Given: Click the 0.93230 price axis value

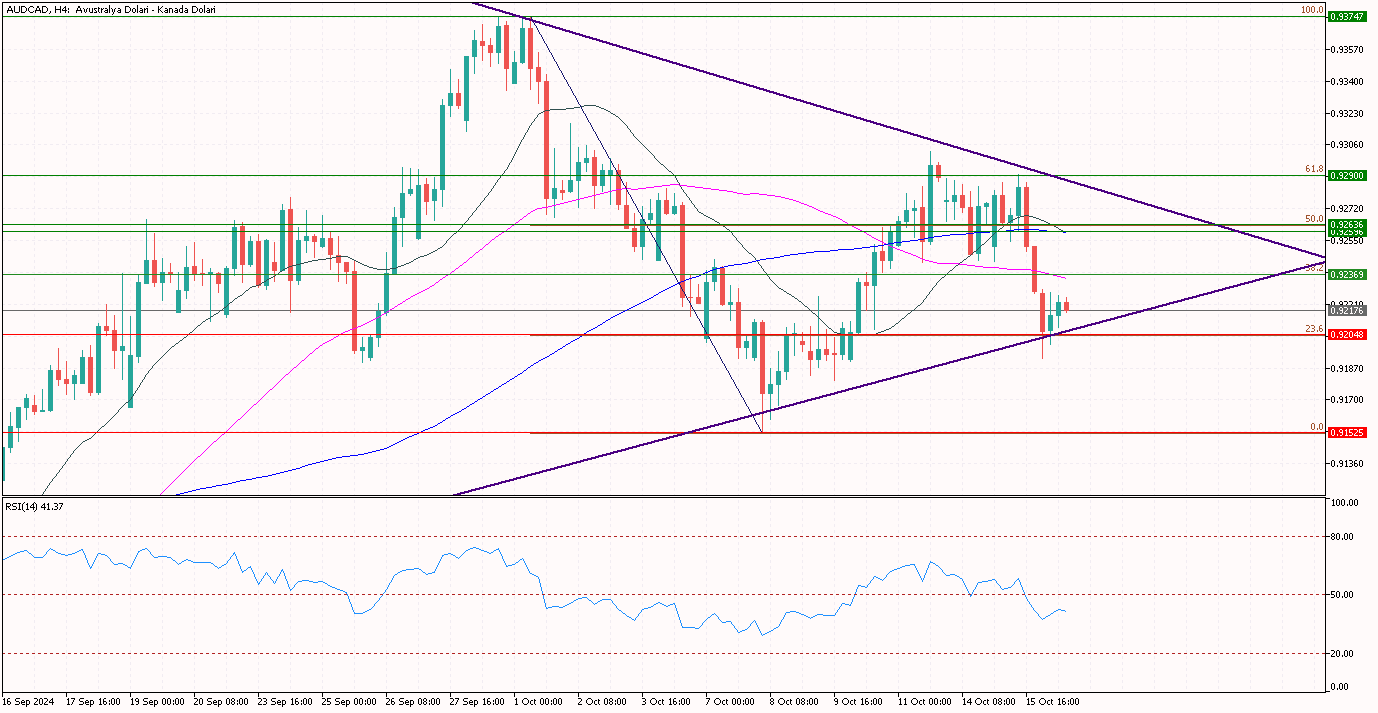Looking at the screenshot, I should [1346, 113].
